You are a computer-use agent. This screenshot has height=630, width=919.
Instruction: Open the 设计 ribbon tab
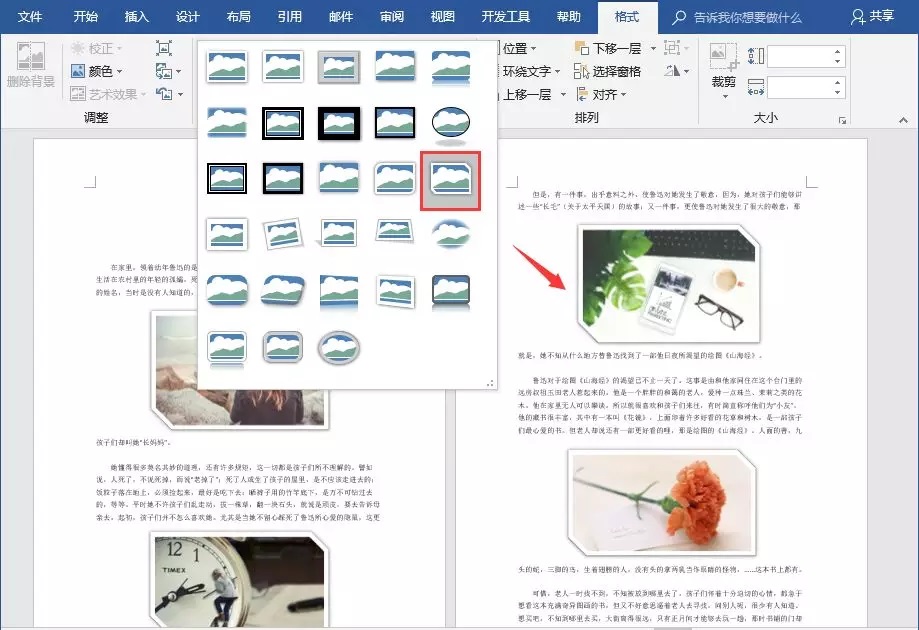188,16
